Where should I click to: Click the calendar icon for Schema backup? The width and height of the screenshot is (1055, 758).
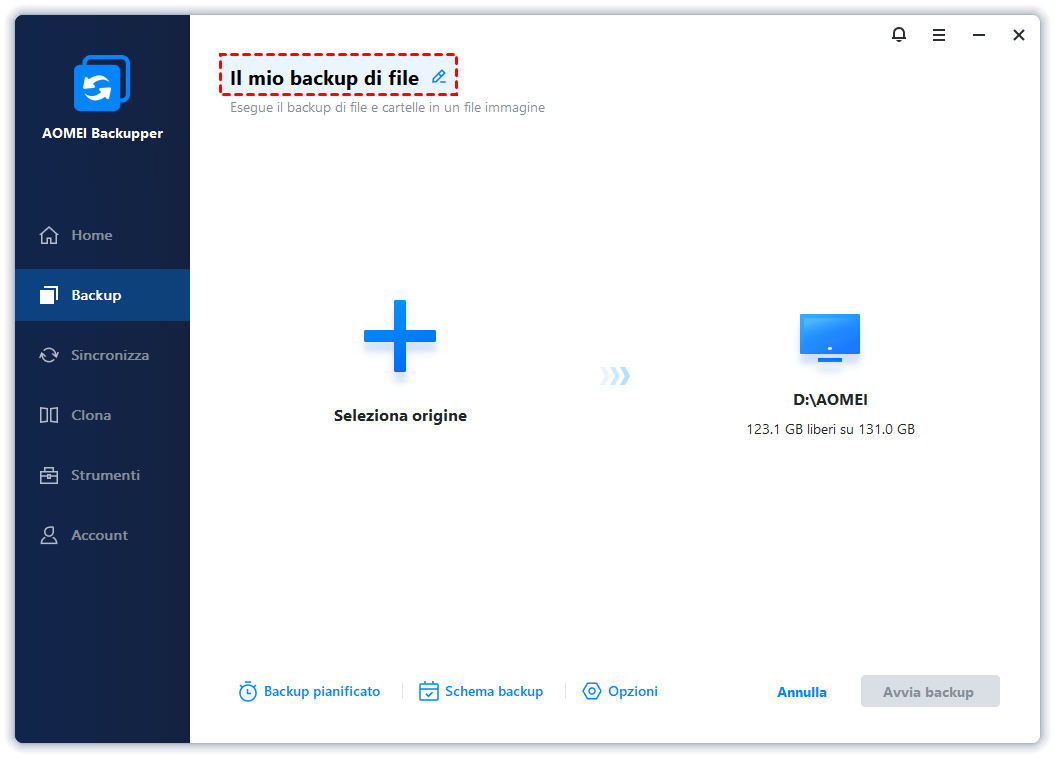click(x=429, y=691)
